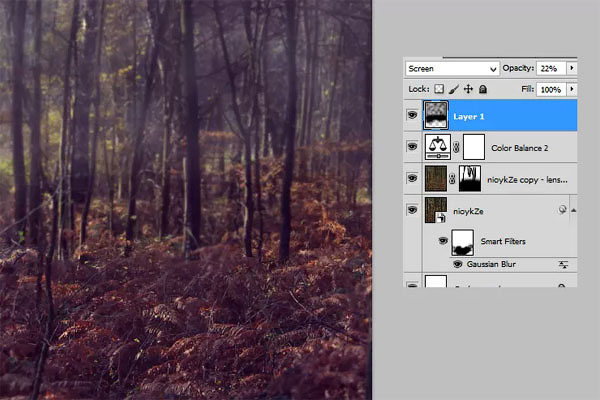Toggle Lock image pixels brush icon
Screen dimensions: 600x400
tap(453, 89)
